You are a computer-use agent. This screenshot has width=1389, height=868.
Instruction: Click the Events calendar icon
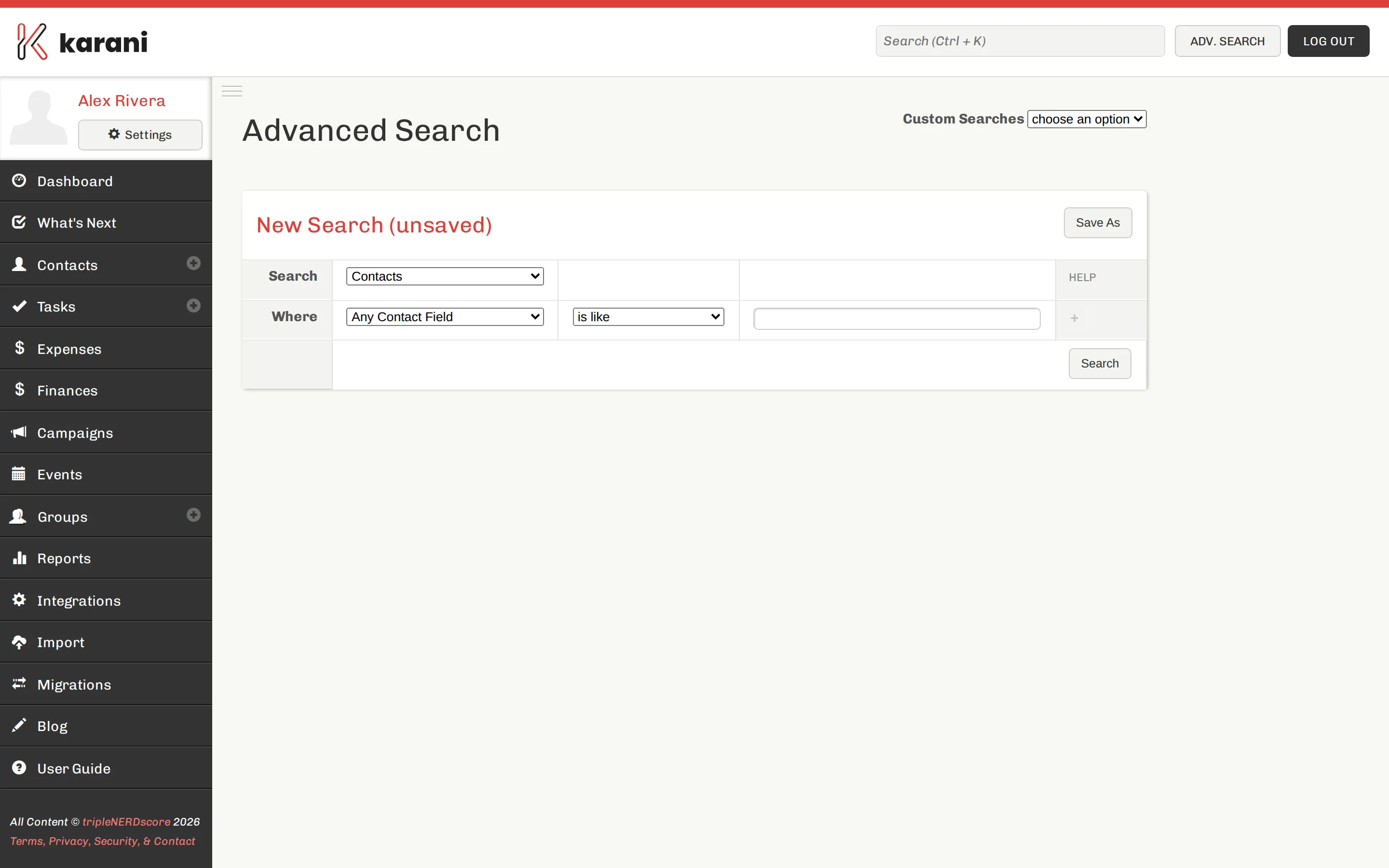click(x=18, y=474)
